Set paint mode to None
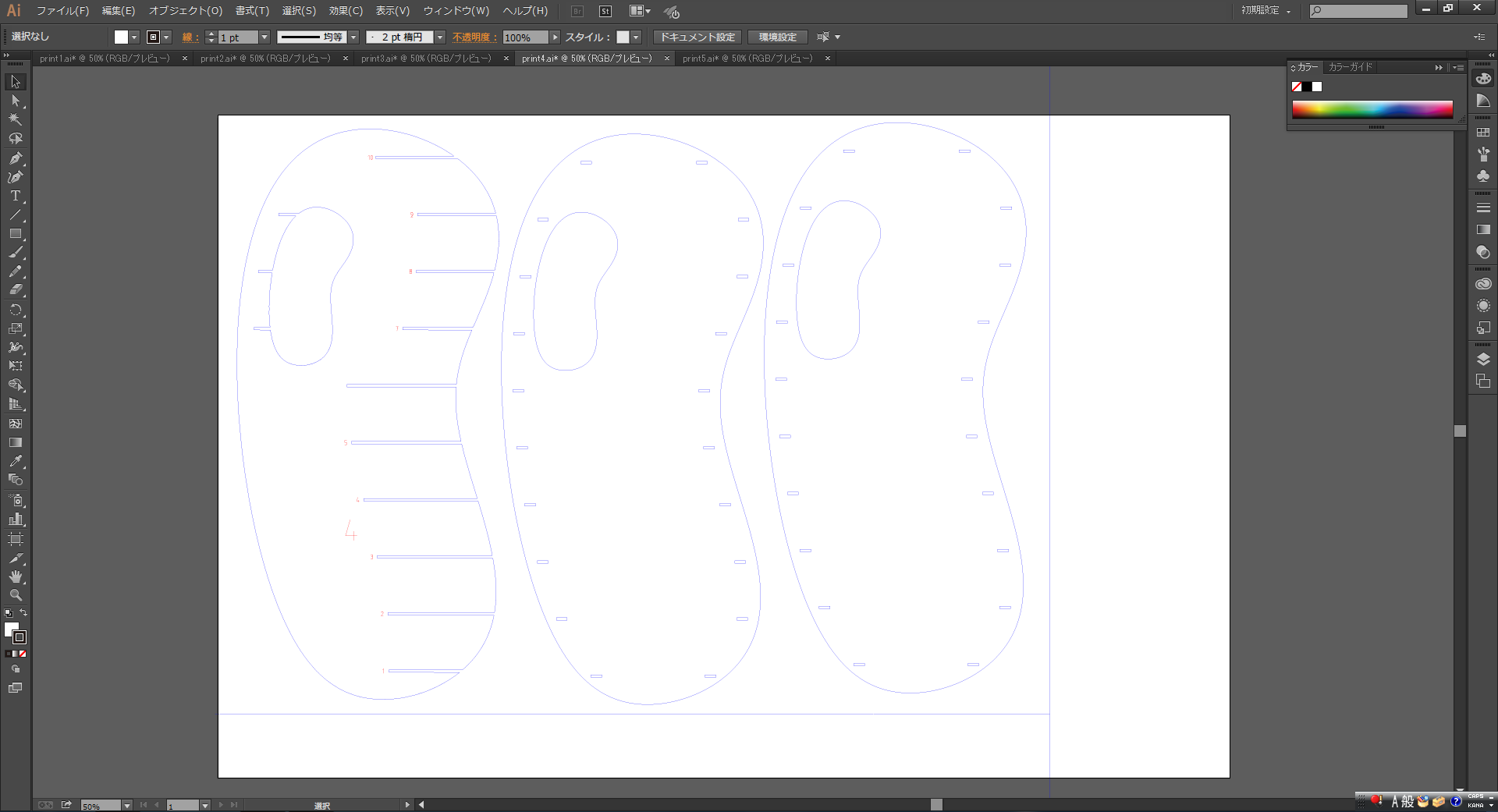 click(23, 654)
